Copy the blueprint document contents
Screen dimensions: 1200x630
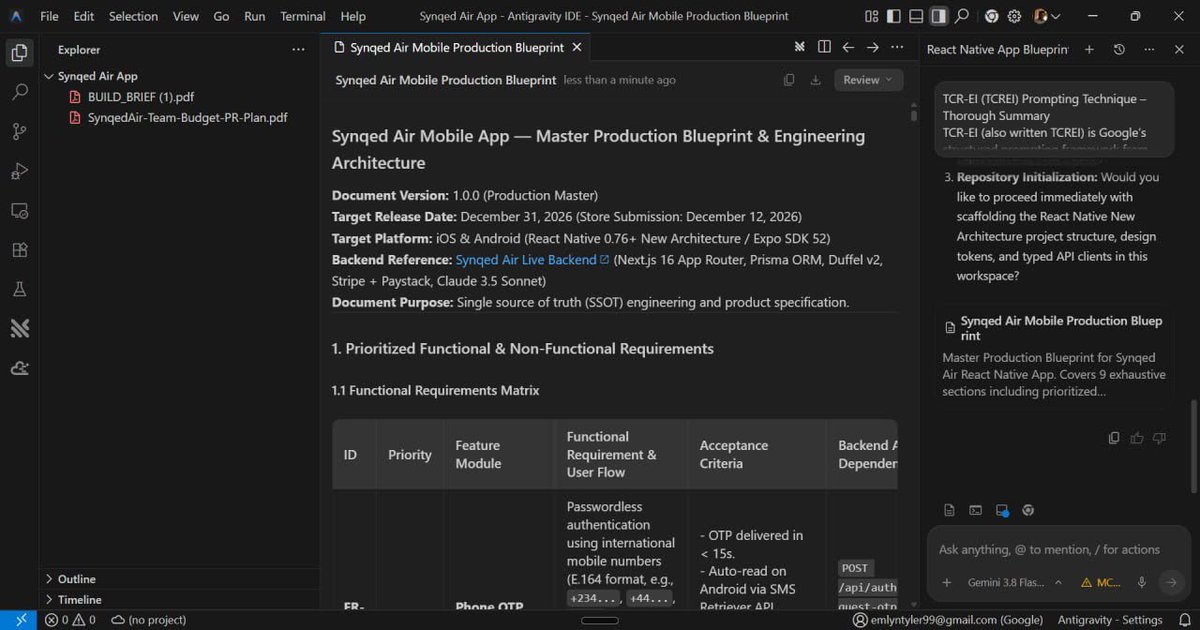coord(789,80)
